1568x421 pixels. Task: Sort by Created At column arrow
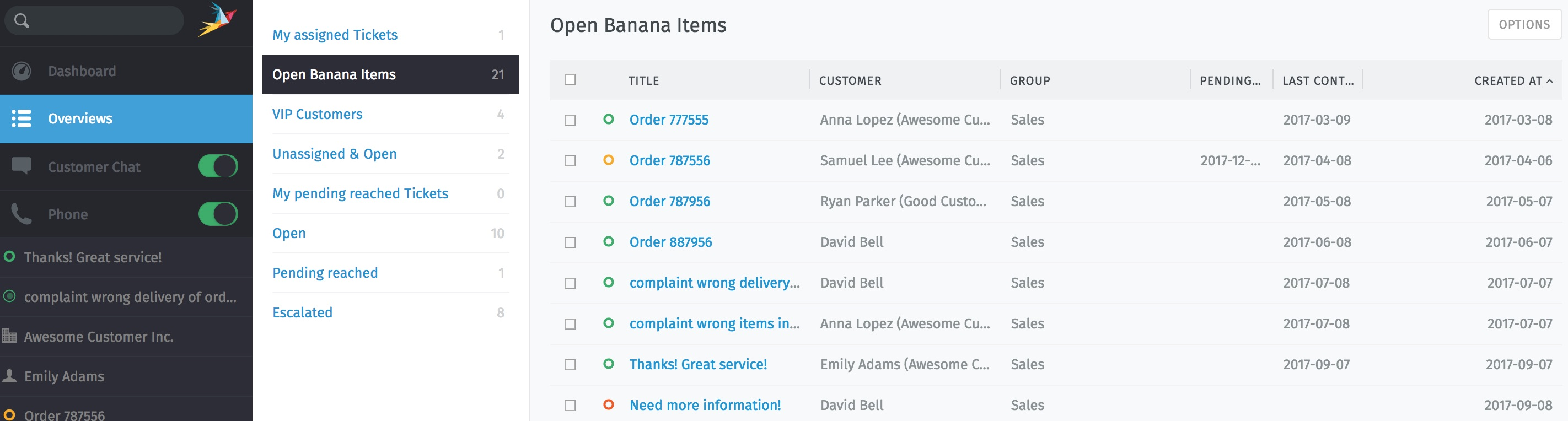coord(1550,81)
